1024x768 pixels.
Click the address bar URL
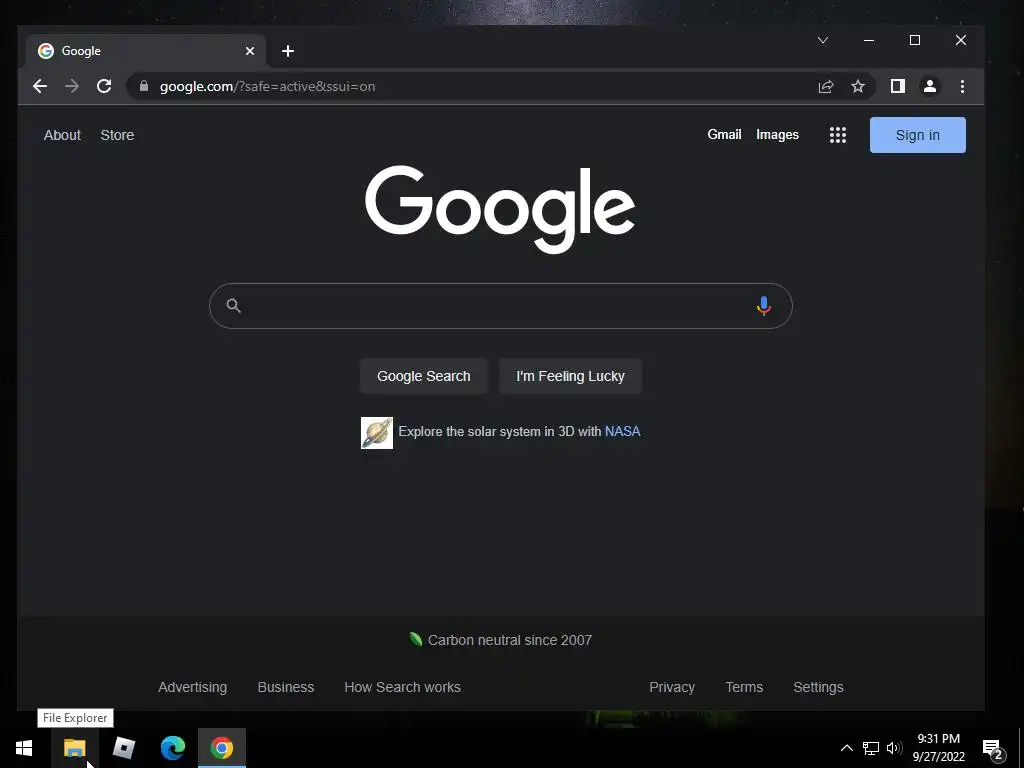267,86
